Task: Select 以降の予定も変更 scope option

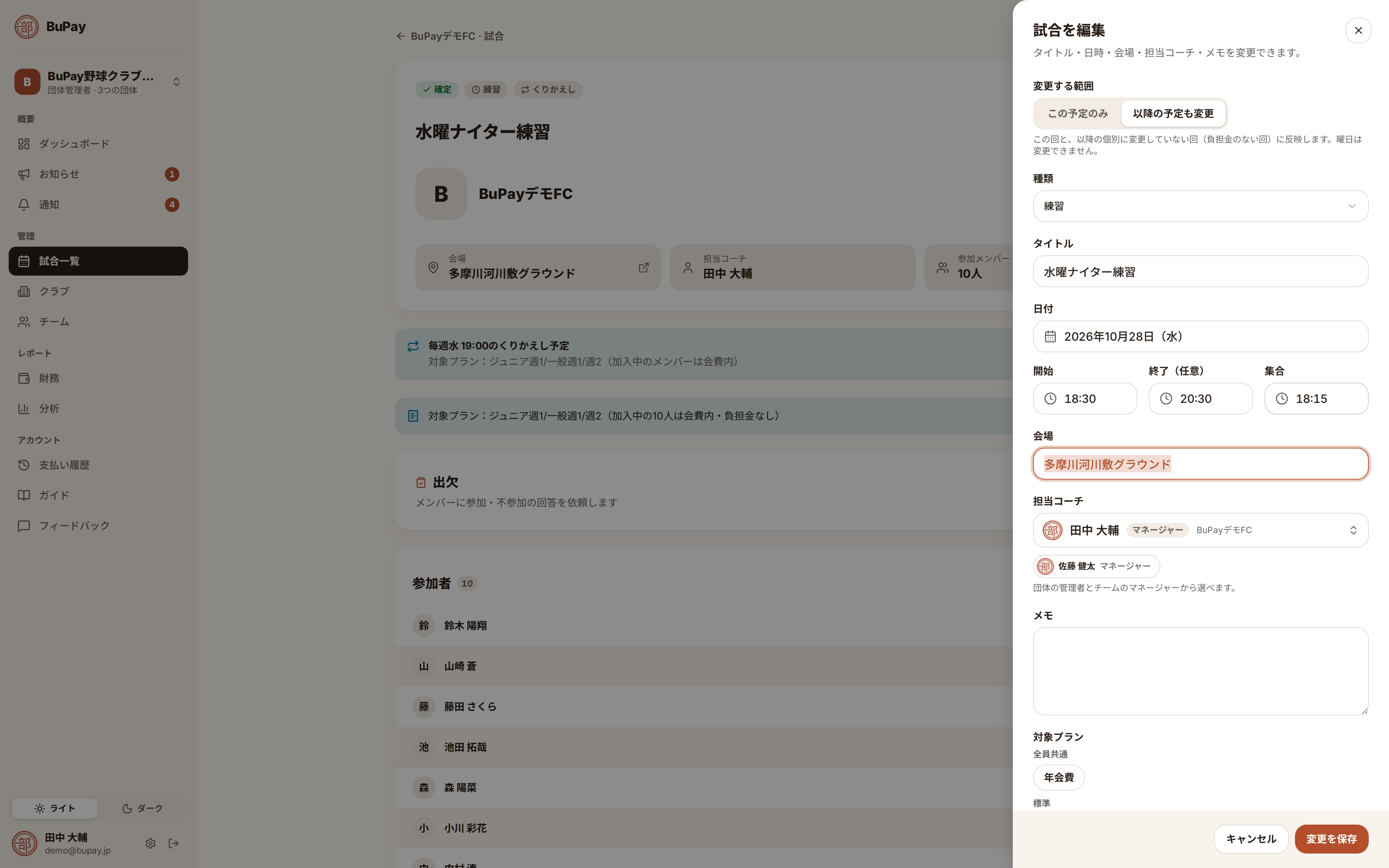Action: tap(1173, 114)
